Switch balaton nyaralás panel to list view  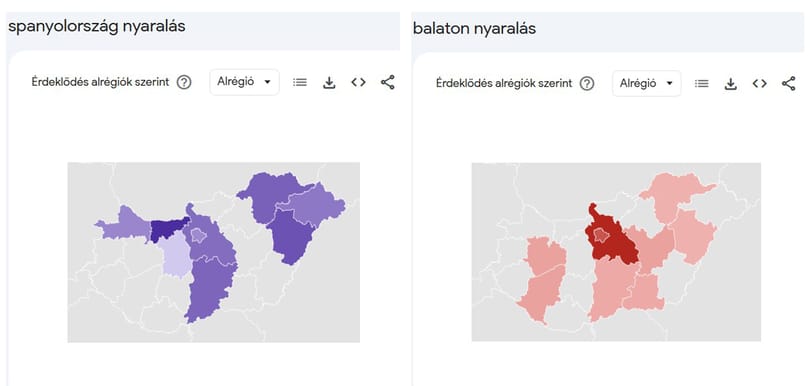click(x=702, y=83)
